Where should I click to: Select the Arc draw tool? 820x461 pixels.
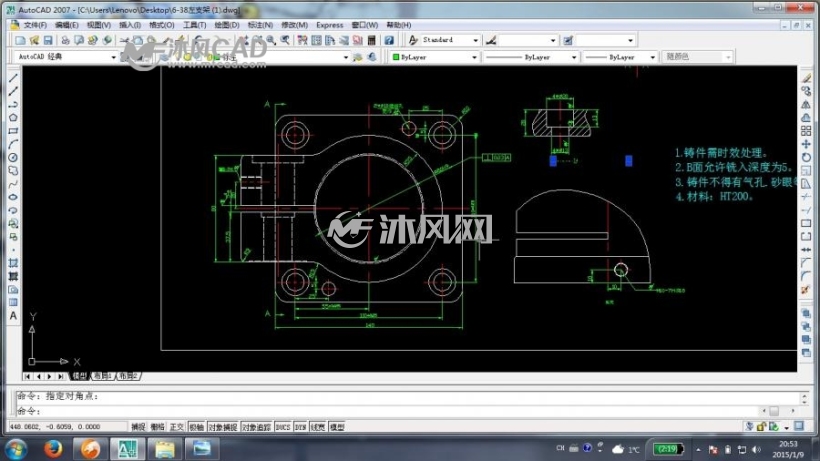click(14, 144)
